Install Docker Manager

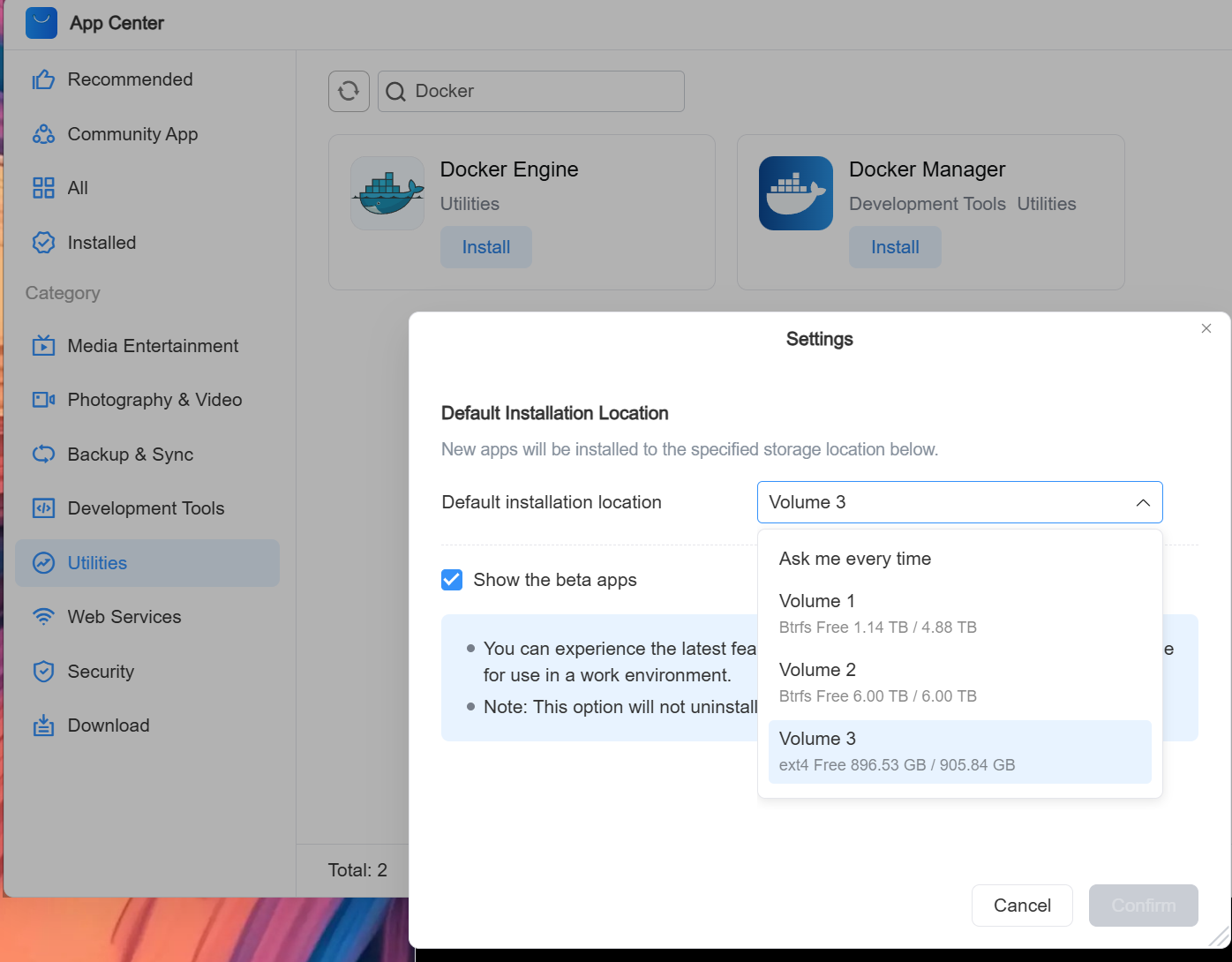click(x=895, y=247)
